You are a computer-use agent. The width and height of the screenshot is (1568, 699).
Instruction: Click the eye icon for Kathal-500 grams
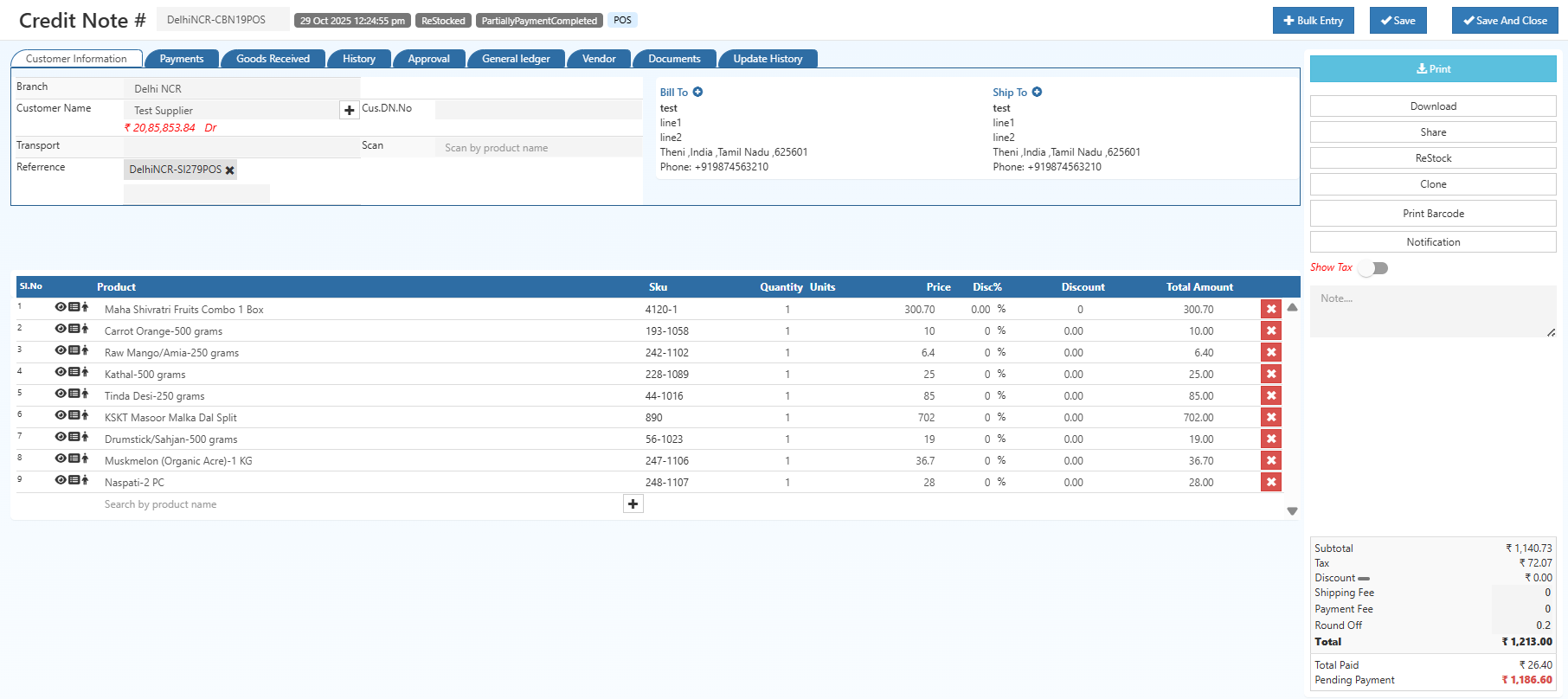[x=61, y=372]
